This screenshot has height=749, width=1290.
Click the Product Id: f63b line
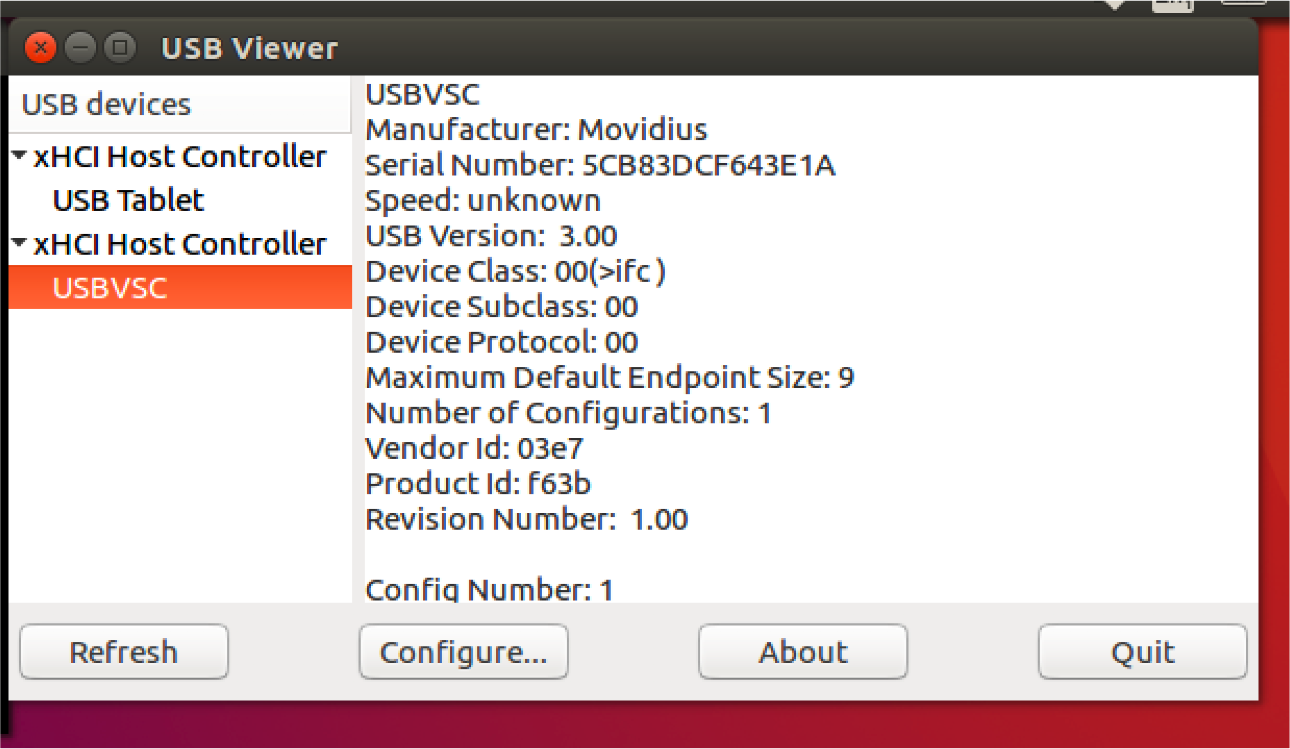click(x=478, y=484)
